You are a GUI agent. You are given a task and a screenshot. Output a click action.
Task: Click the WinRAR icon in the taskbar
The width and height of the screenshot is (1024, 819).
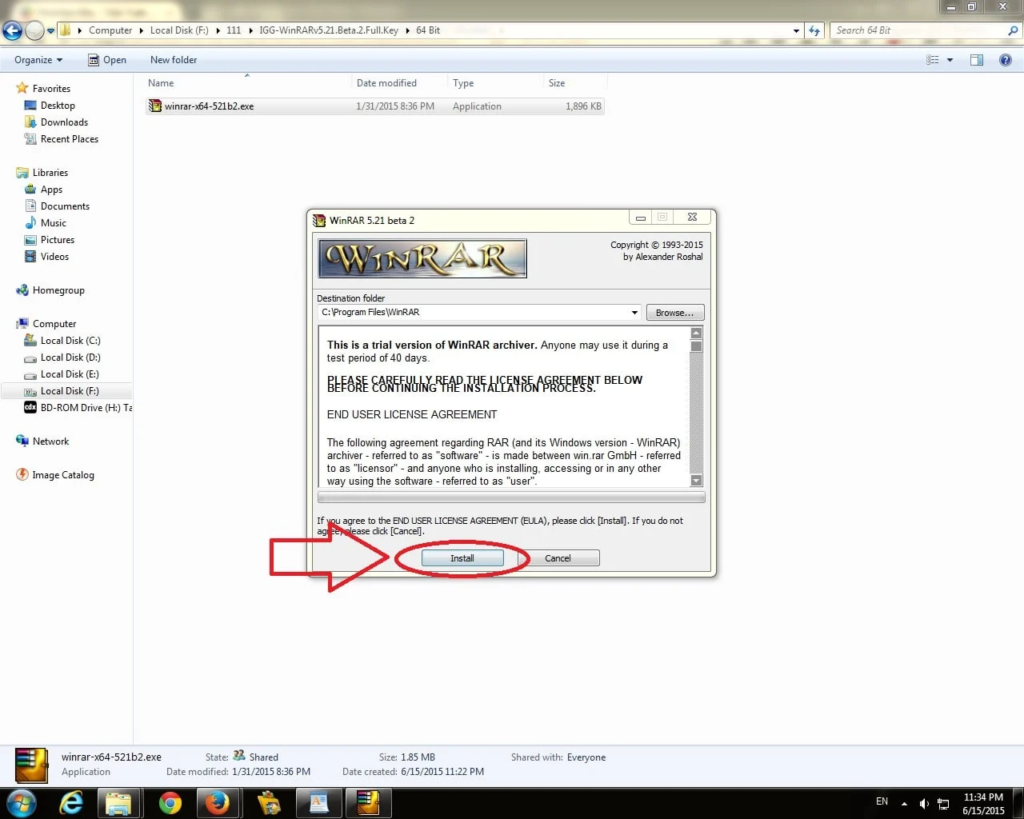pyautogui.click(x=368, y=802)
